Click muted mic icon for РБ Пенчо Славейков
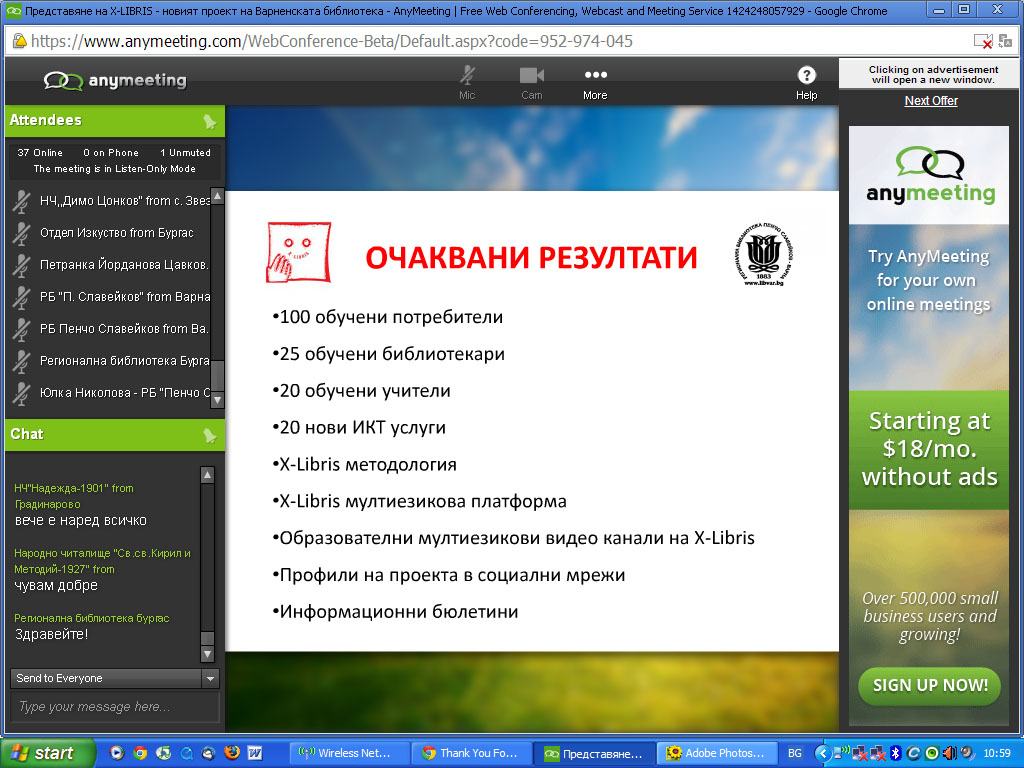The width and height of the screenshot is (1024, 768). pos(22,329)
